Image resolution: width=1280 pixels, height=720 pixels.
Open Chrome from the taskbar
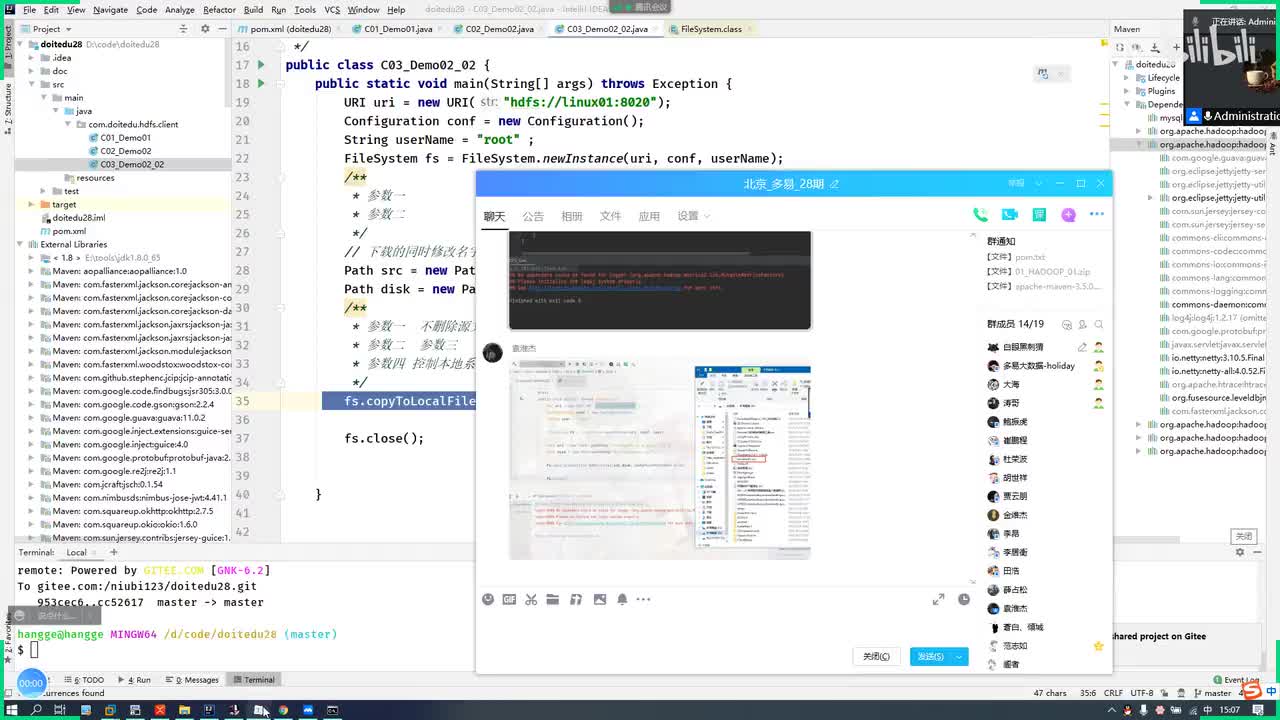pos(283,710)
